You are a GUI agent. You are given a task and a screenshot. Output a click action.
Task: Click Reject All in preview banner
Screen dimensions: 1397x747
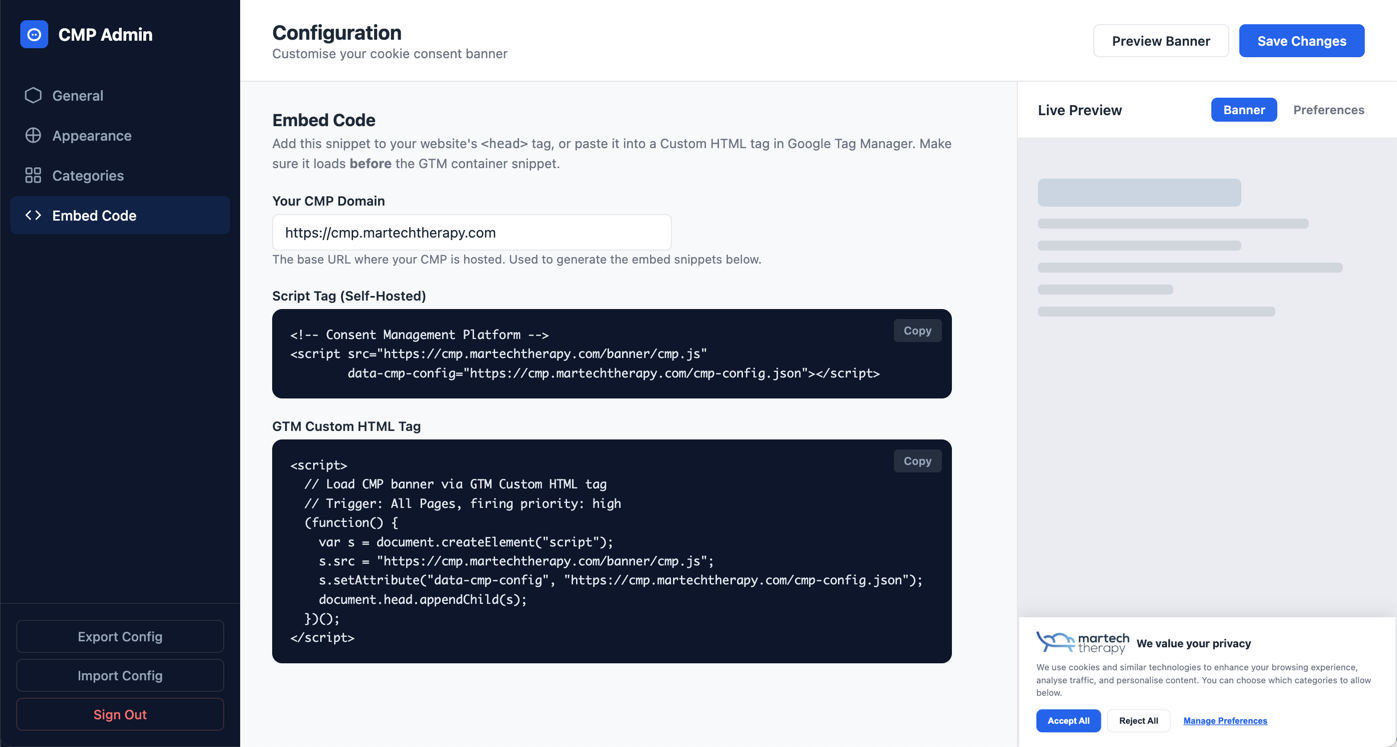[x=1138, y=721]
